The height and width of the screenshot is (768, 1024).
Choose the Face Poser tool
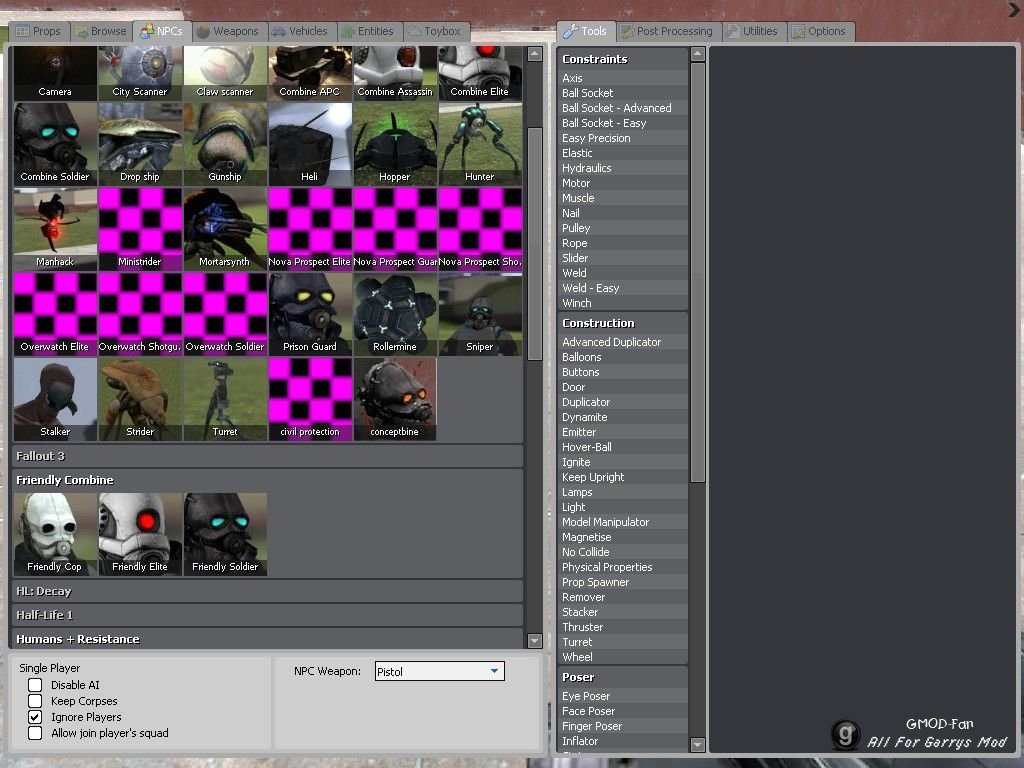click(x=623, y=711)
